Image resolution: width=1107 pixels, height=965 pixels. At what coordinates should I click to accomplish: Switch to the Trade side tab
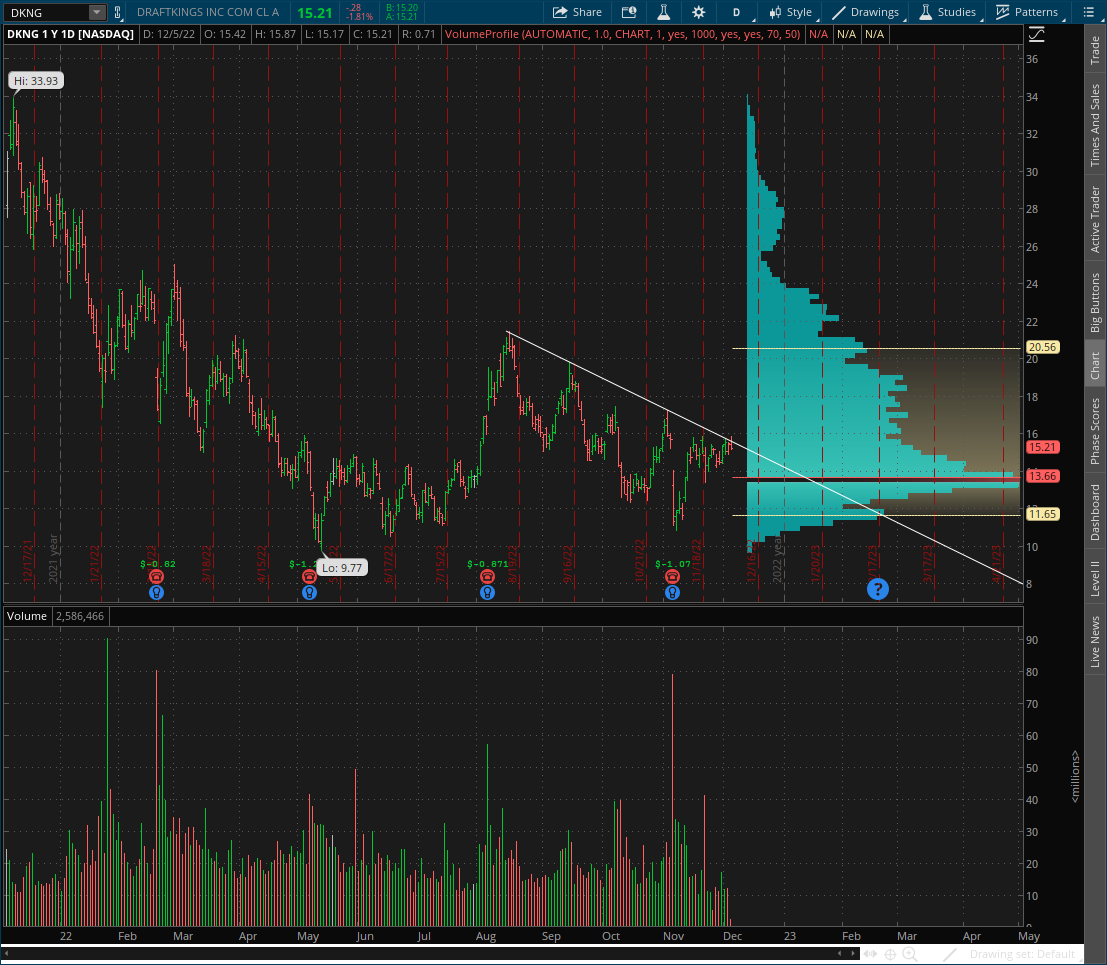pos(1095,49)
